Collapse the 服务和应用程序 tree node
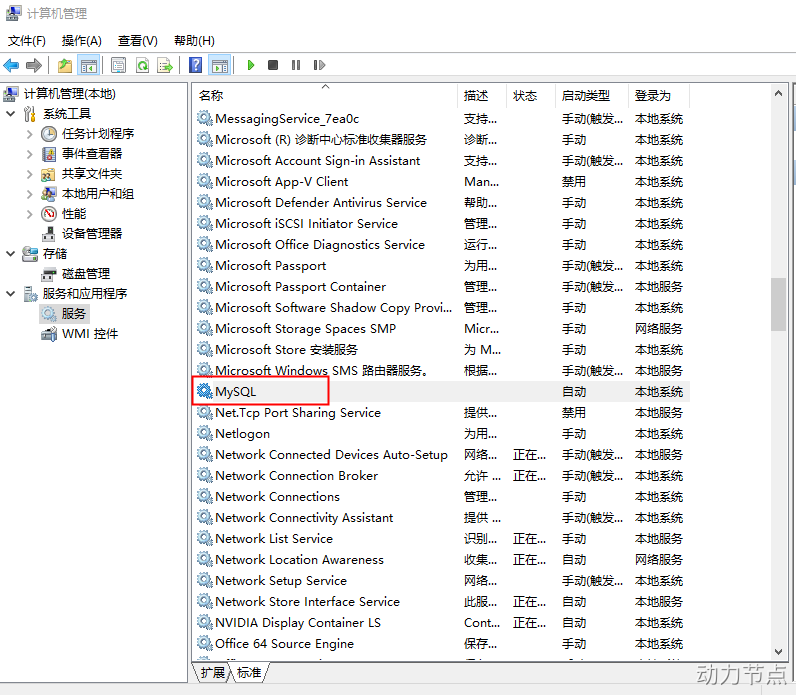The height and width of the screenshot is (695, 796). coord(10,293)
